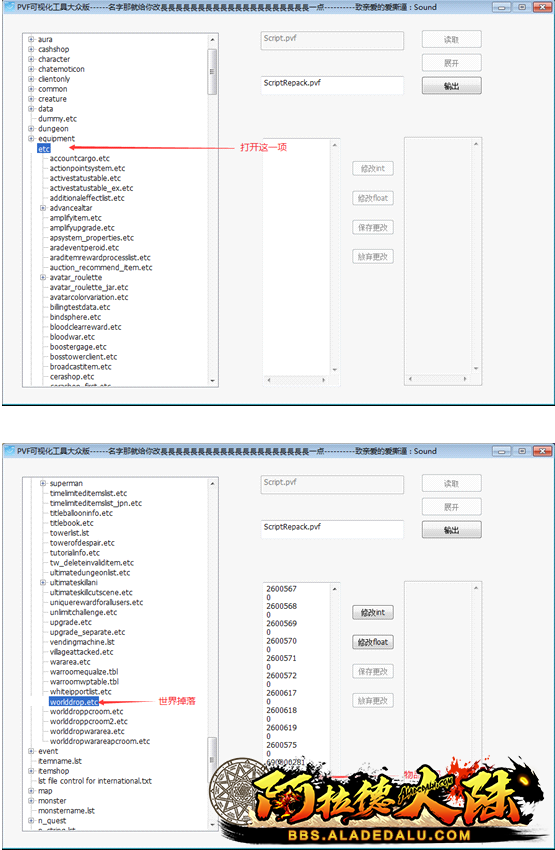Click the ScriptRepack.pvf field in lower window
This screenshot has width=555, height=850.
[332, 529]
